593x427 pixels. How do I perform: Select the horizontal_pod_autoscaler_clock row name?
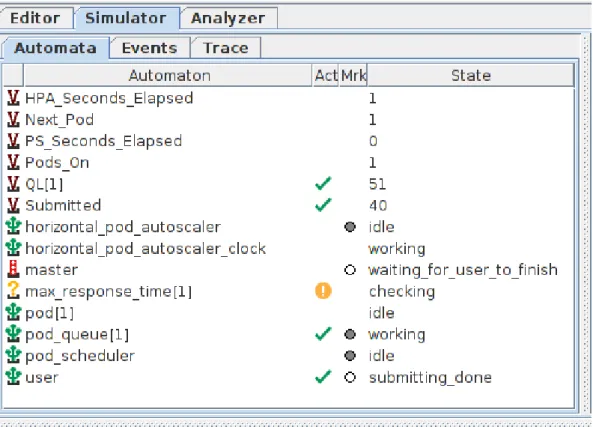pyautogui.click(x=146, y=249)
